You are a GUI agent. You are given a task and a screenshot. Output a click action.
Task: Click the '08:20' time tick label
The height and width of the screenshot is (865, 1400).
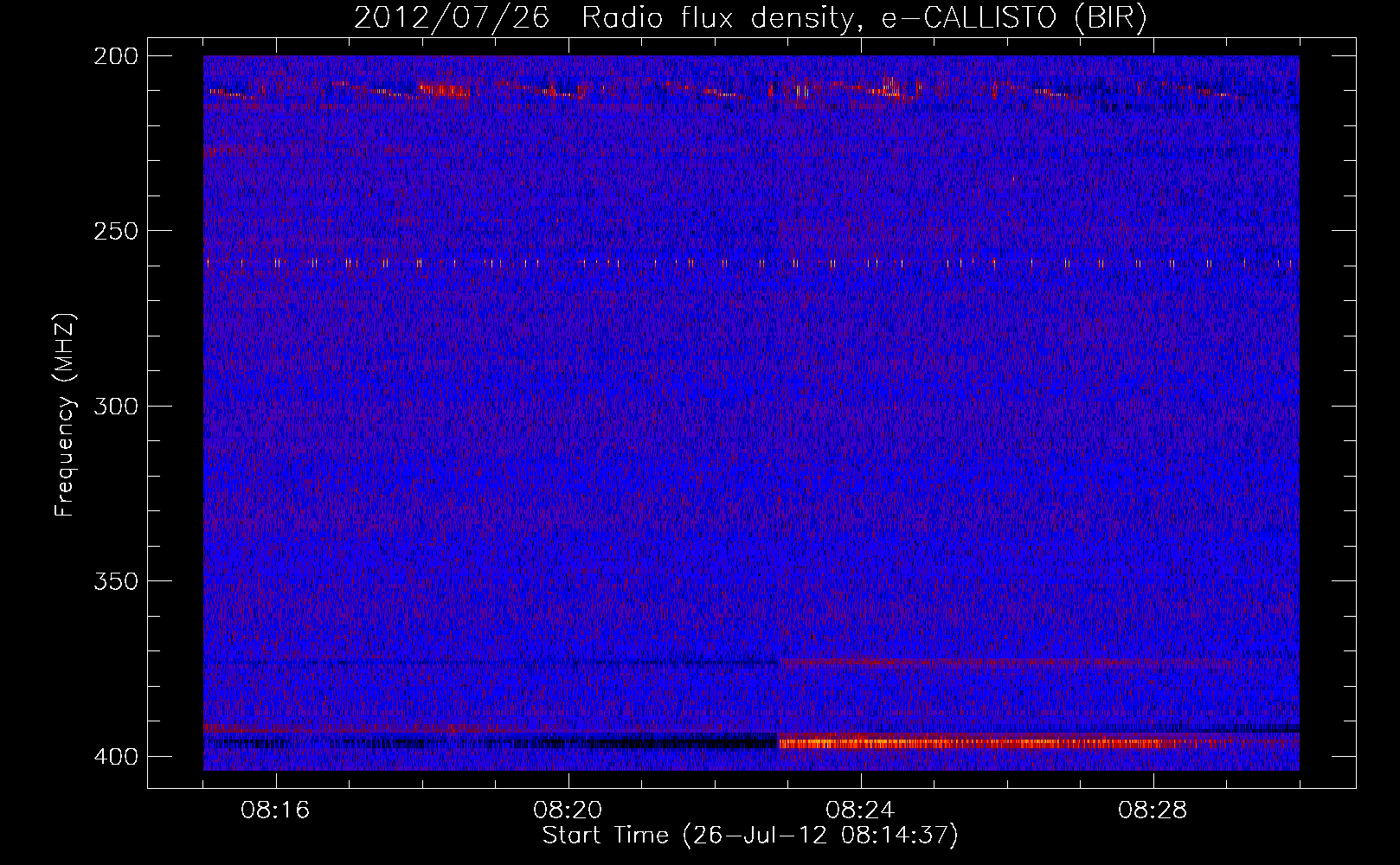pyautogui.click(x=568, y=811)
